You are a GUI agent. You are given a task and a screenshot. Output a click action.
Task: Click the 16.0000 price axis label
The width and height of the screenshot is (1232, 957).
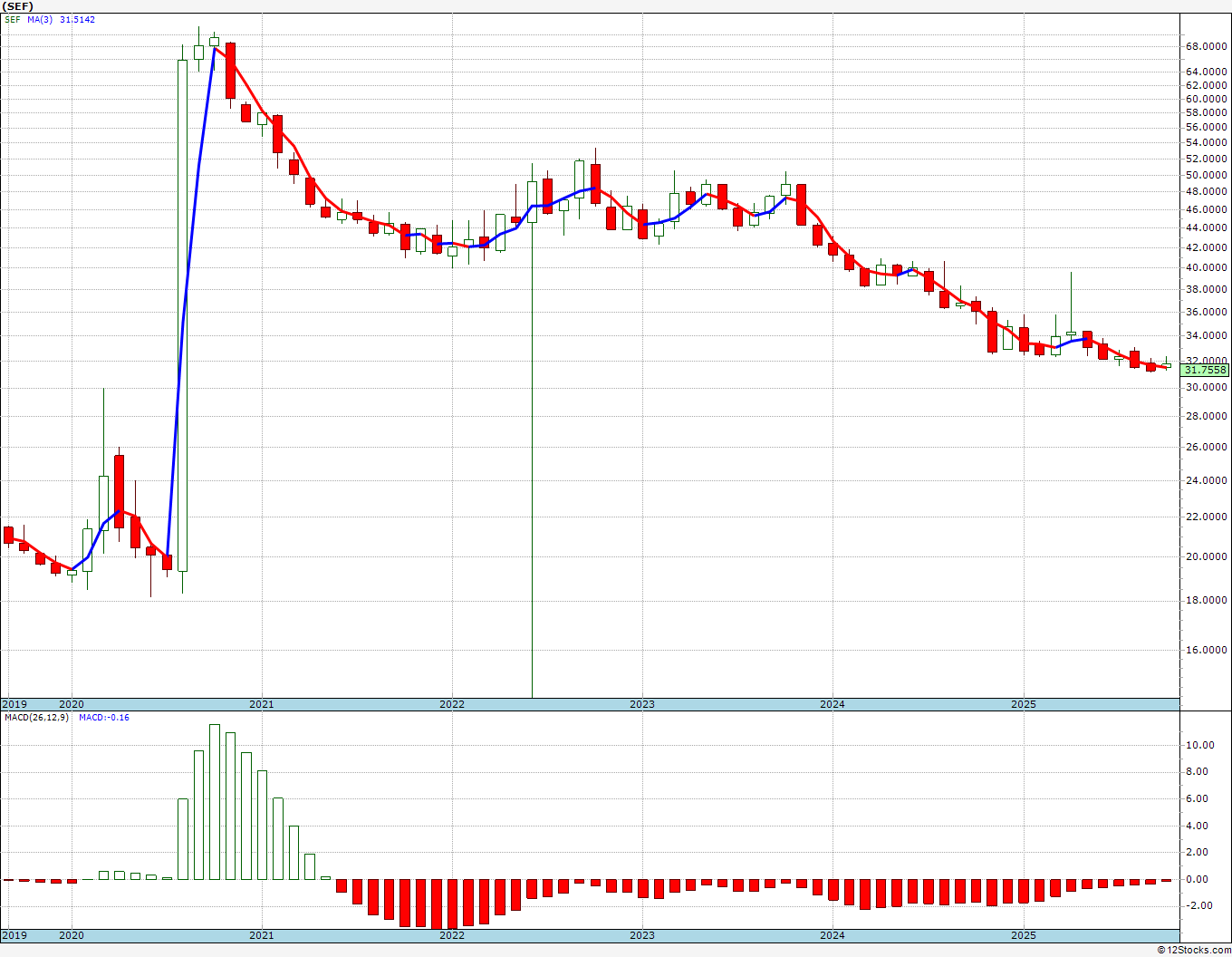1207,651
